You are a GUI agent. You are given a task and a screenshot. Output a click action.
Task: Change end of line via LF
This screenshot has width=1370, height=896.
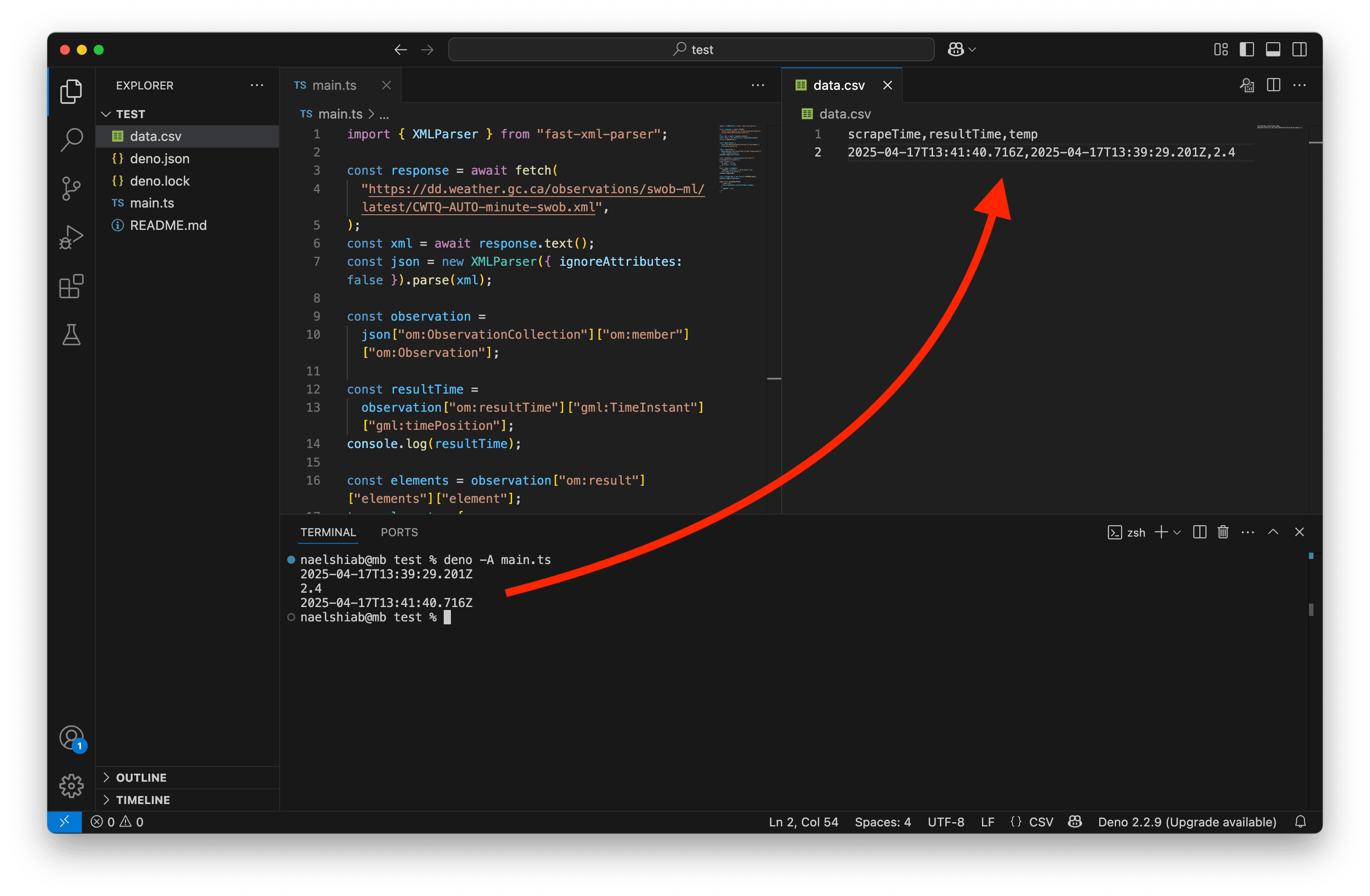[987, 822]
